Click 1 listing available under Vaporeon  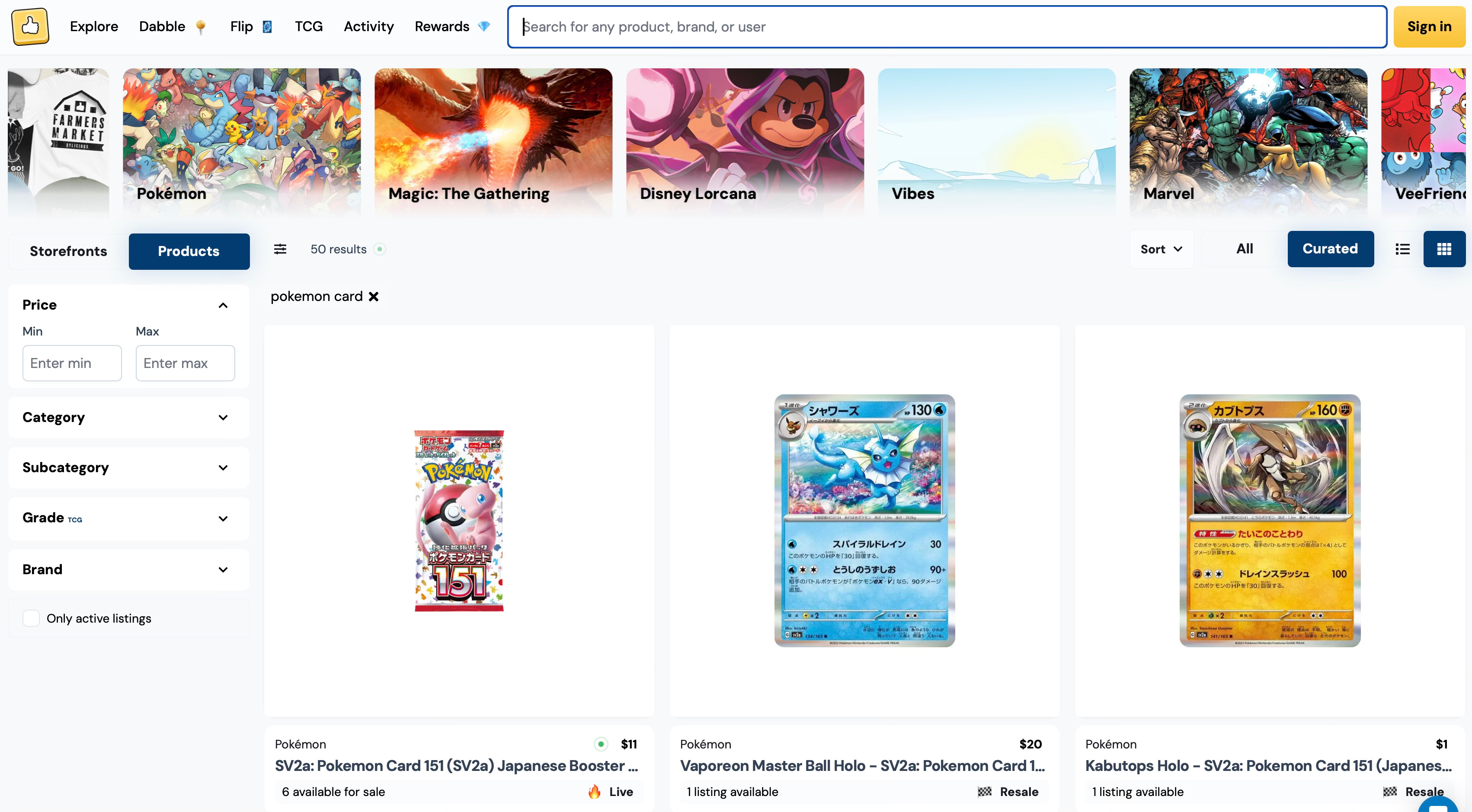[x=732, y=791]
